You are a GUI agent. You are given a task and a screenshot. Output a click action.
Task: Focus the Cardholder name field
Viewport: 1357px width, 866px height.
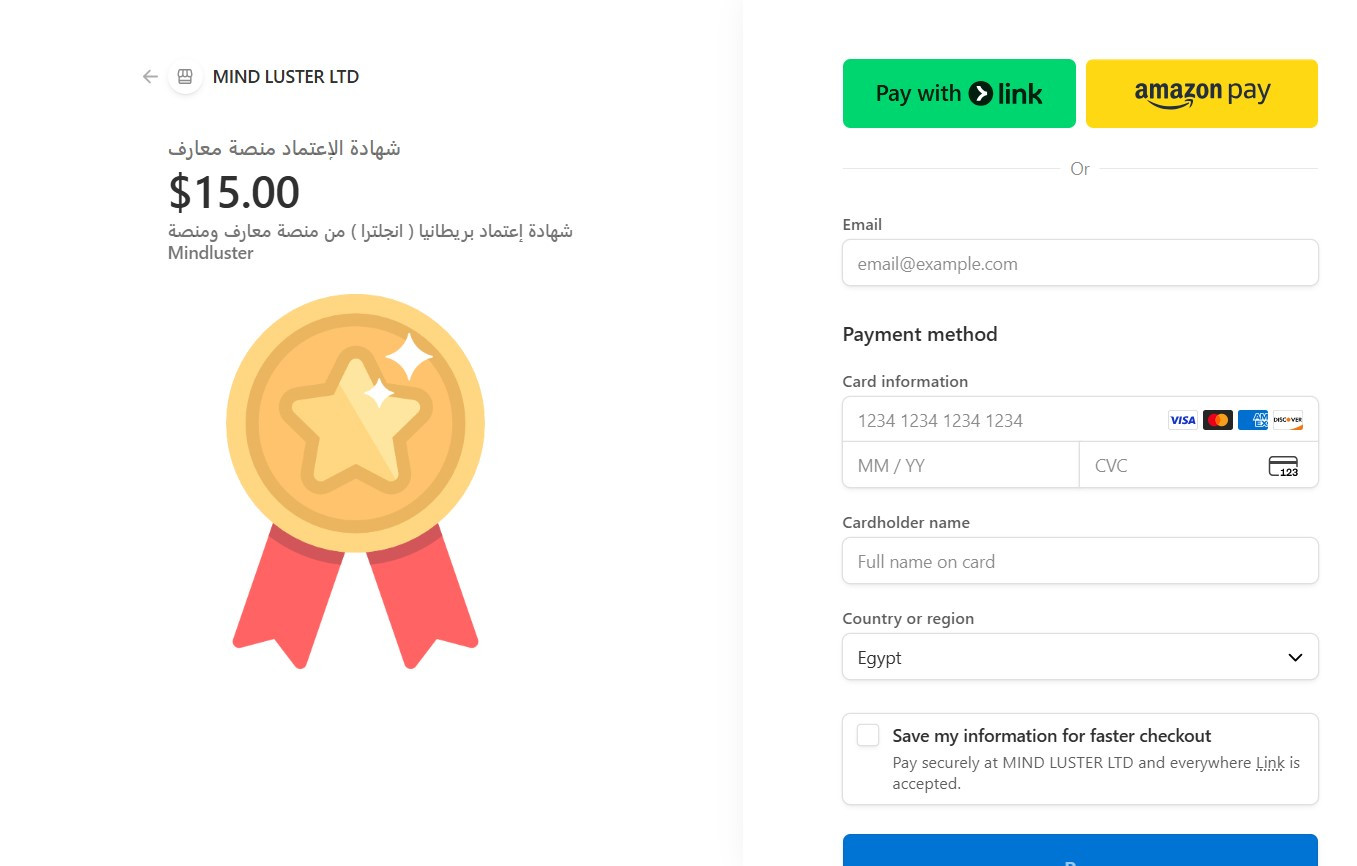[x=1080, y=561]
